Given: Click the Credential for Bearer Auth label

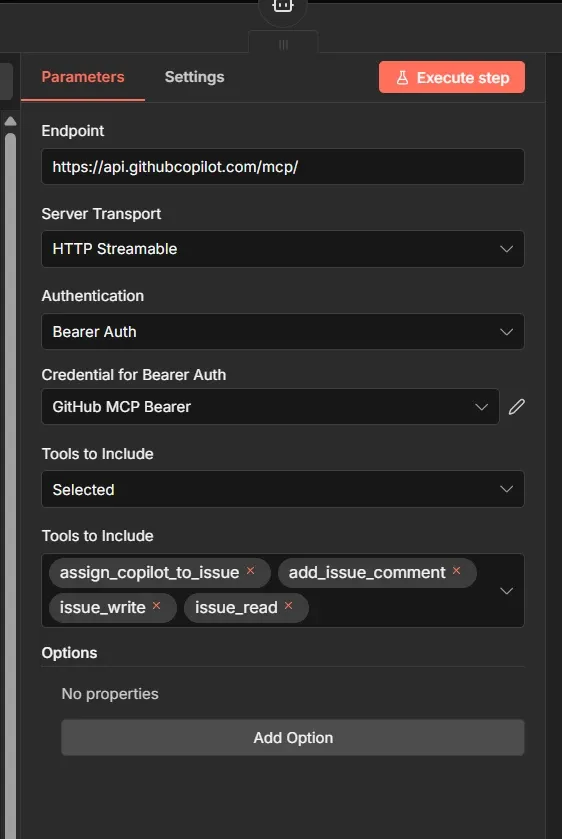Looking at the screenshot, I should tap(134, 375).
